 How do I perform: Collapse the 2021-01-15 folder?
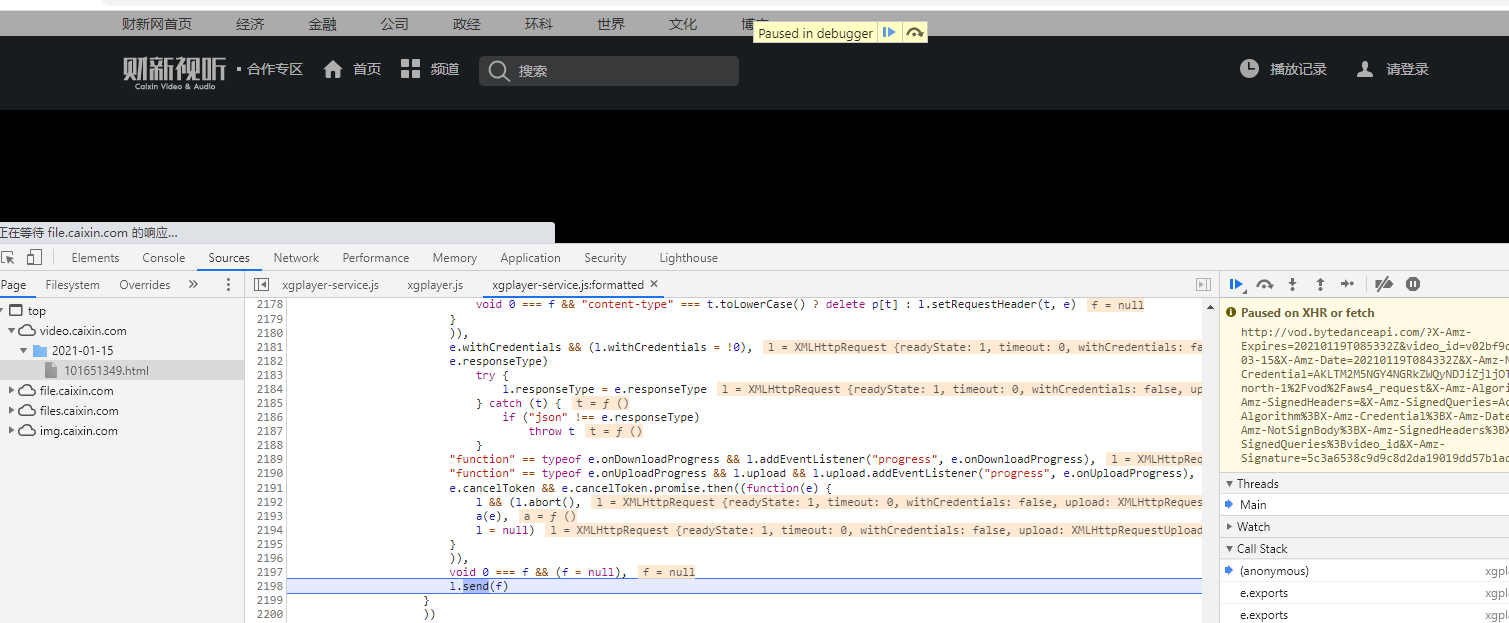pos(24,351)
